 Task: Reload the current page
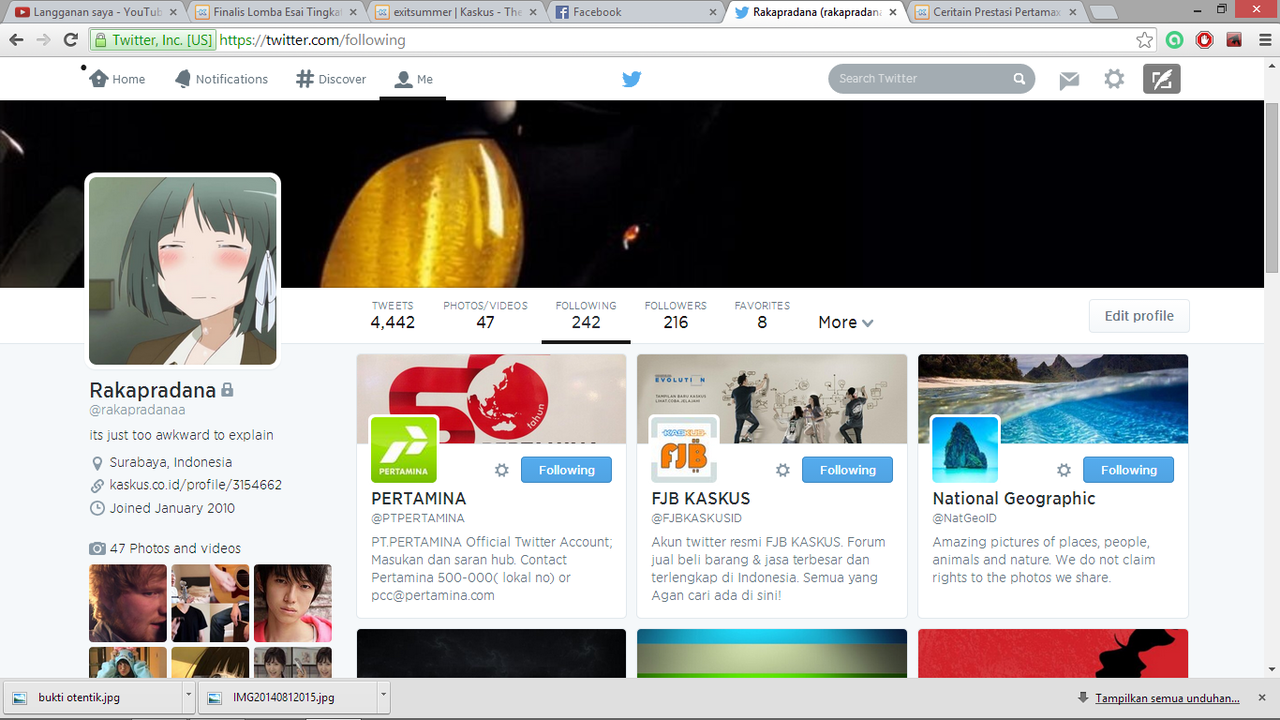click(70, 40)
